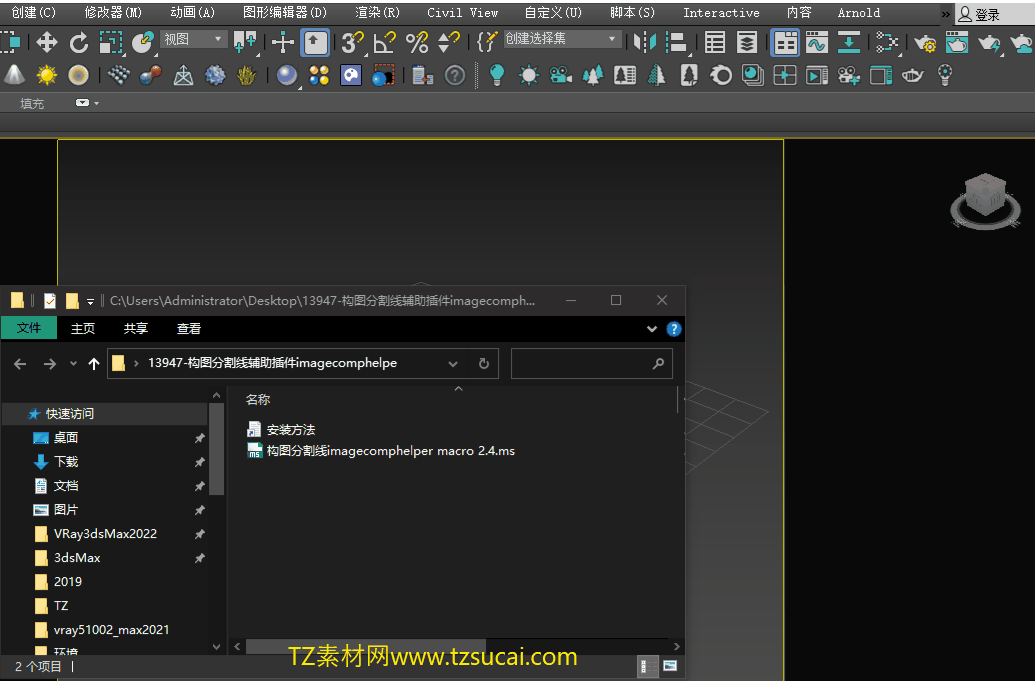Open the VRay3dsMax2022 quick access folder
This screenshot has height=681, width=1035.
pyautogui.click(x=105, y=534)
